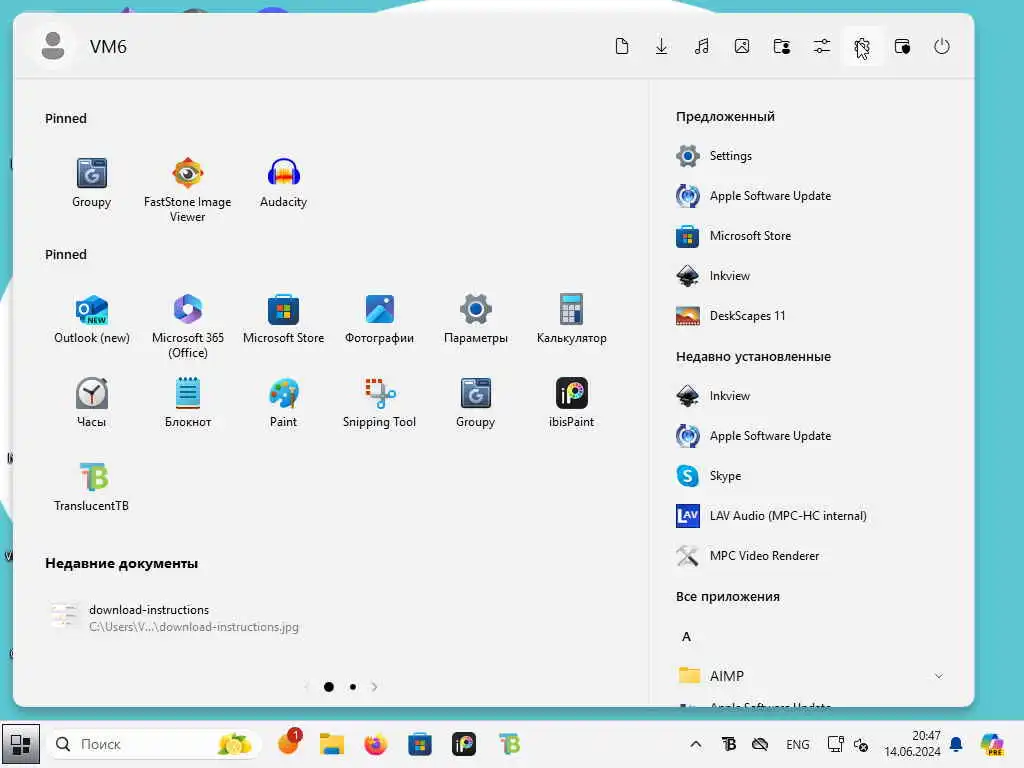The image size is (1024, 768).
Task: Open the clock showing 20:47
Action: tap(912, 744)
